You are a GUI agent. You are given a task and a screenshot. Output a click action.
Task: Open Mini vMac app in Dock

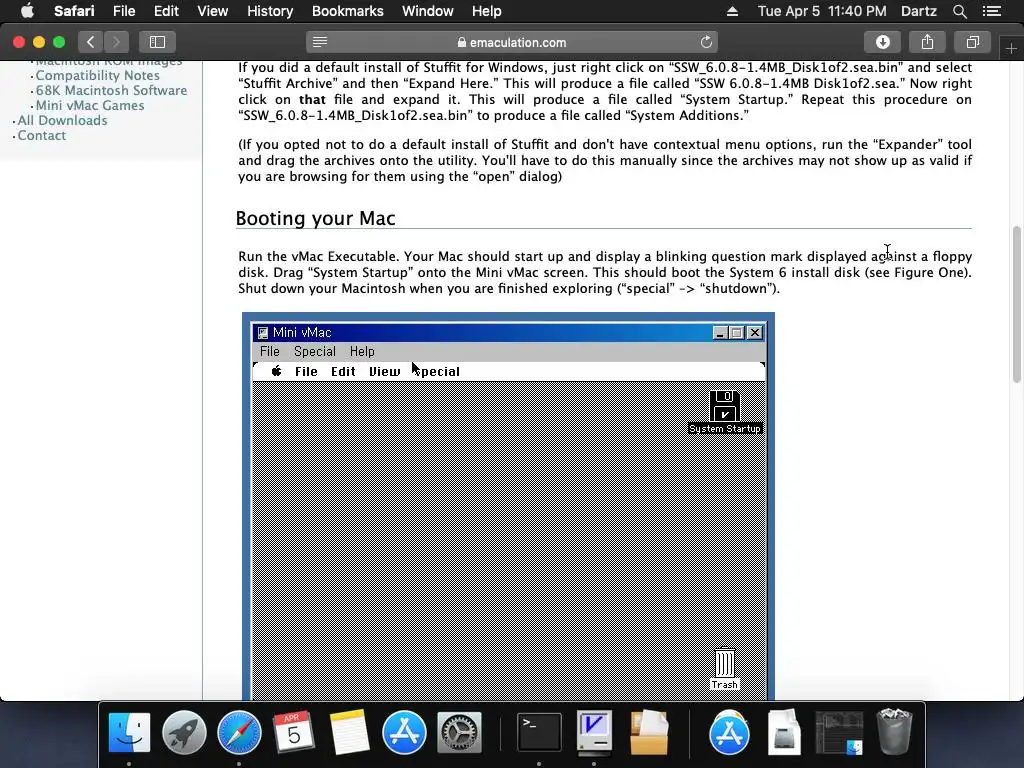[x=594, y=731]
